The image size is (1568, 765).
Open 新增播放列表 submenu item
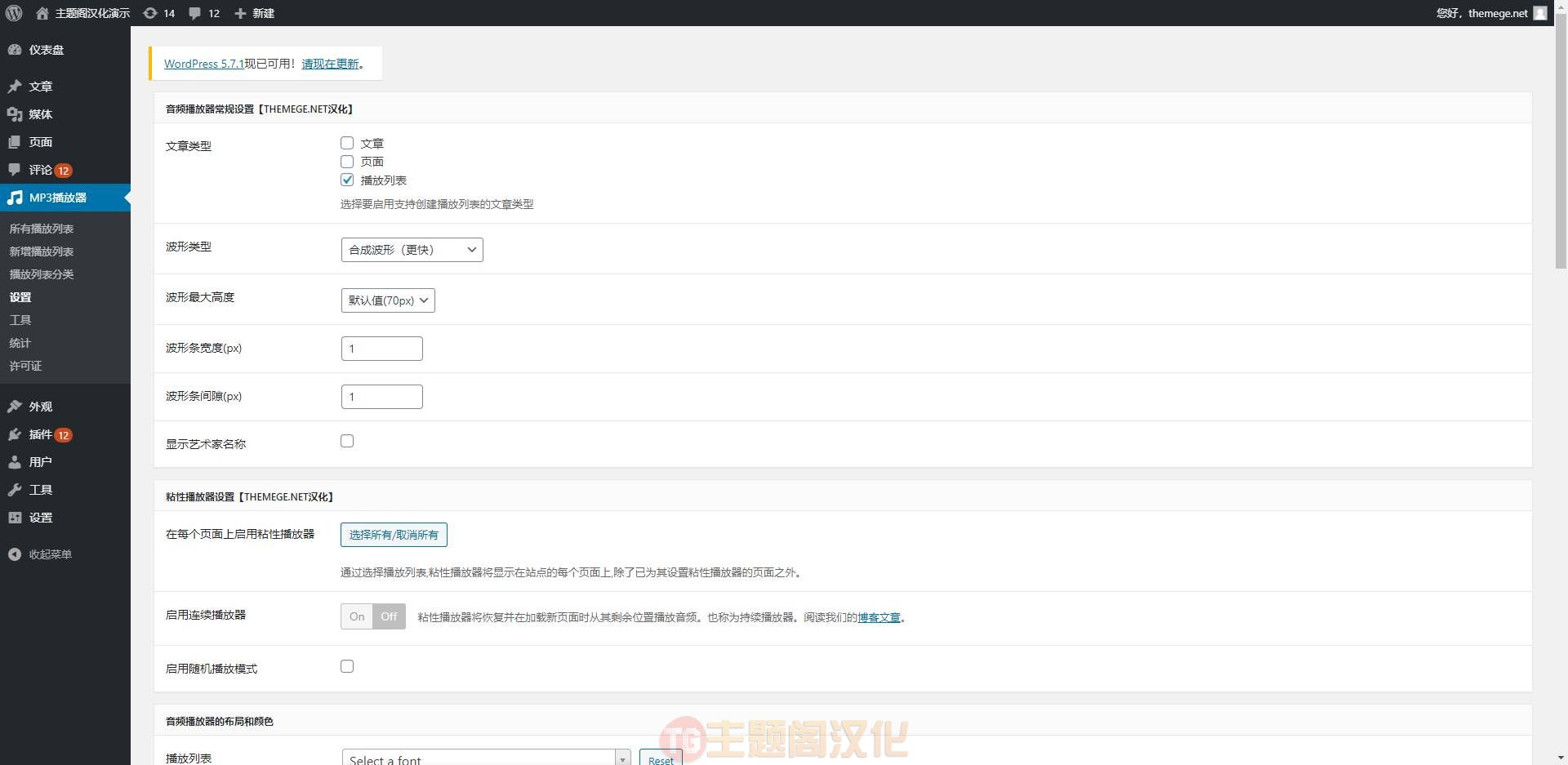[x=42, y=251]
